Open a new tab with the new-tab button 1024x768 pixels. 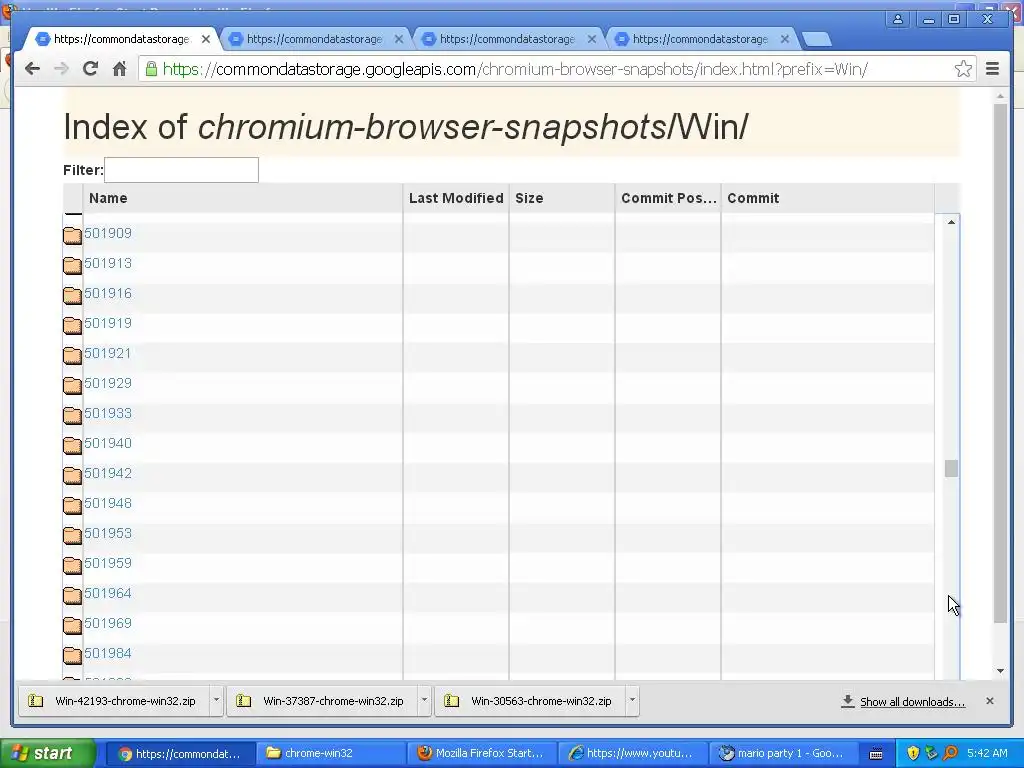816,39
